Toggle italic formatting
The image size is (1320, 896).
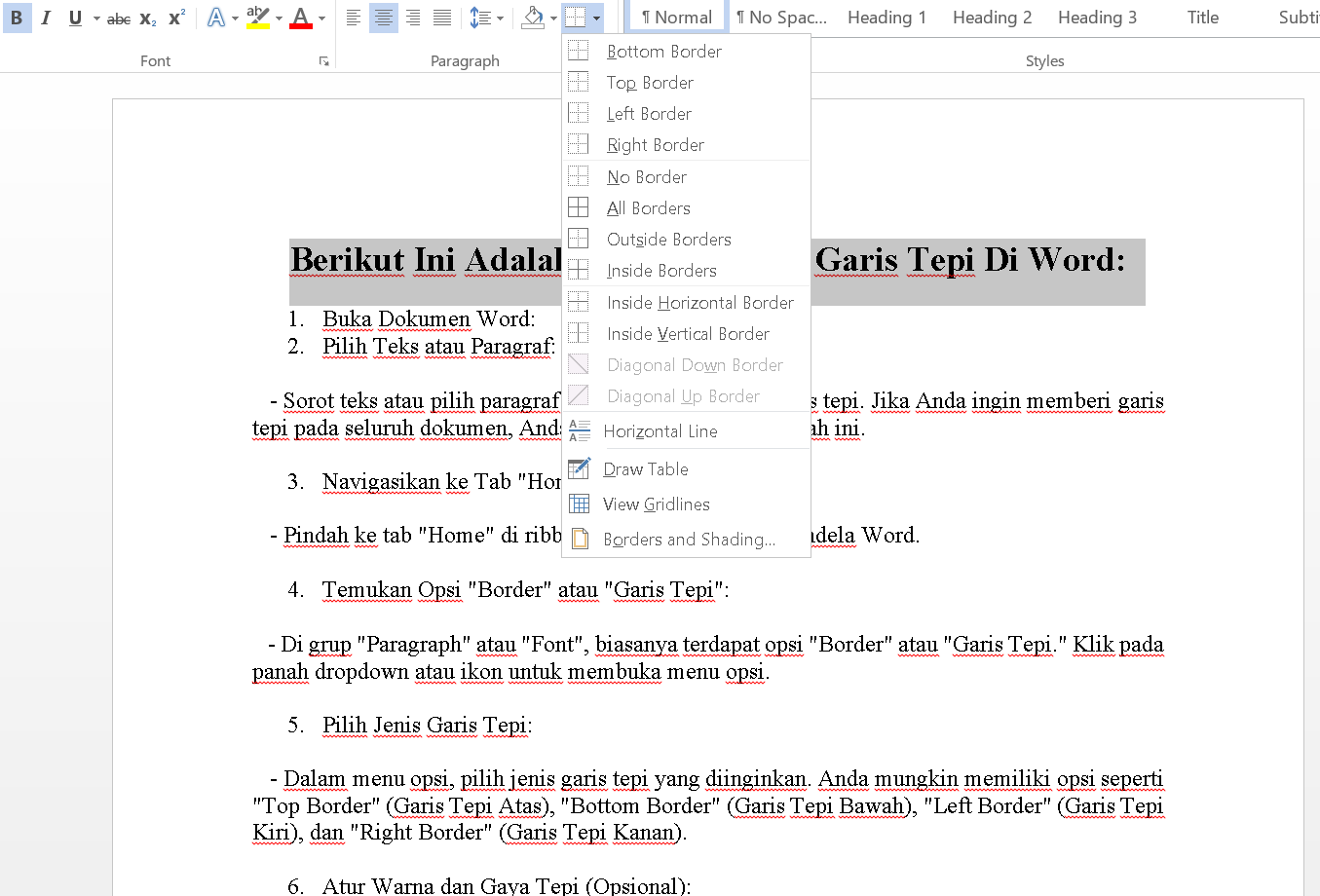pos(46,18)
